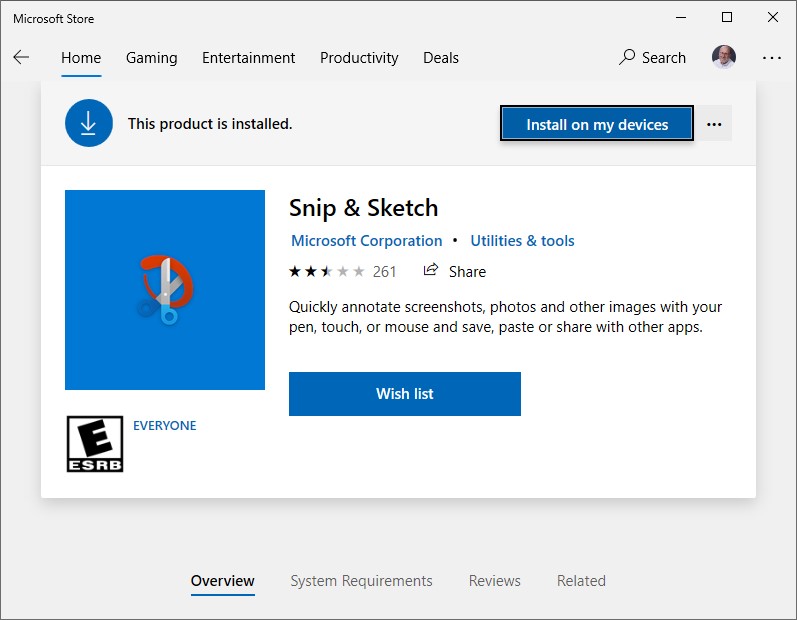Select the Overview tab
Viewport: 797px width, 620px height.
(223, 580)
